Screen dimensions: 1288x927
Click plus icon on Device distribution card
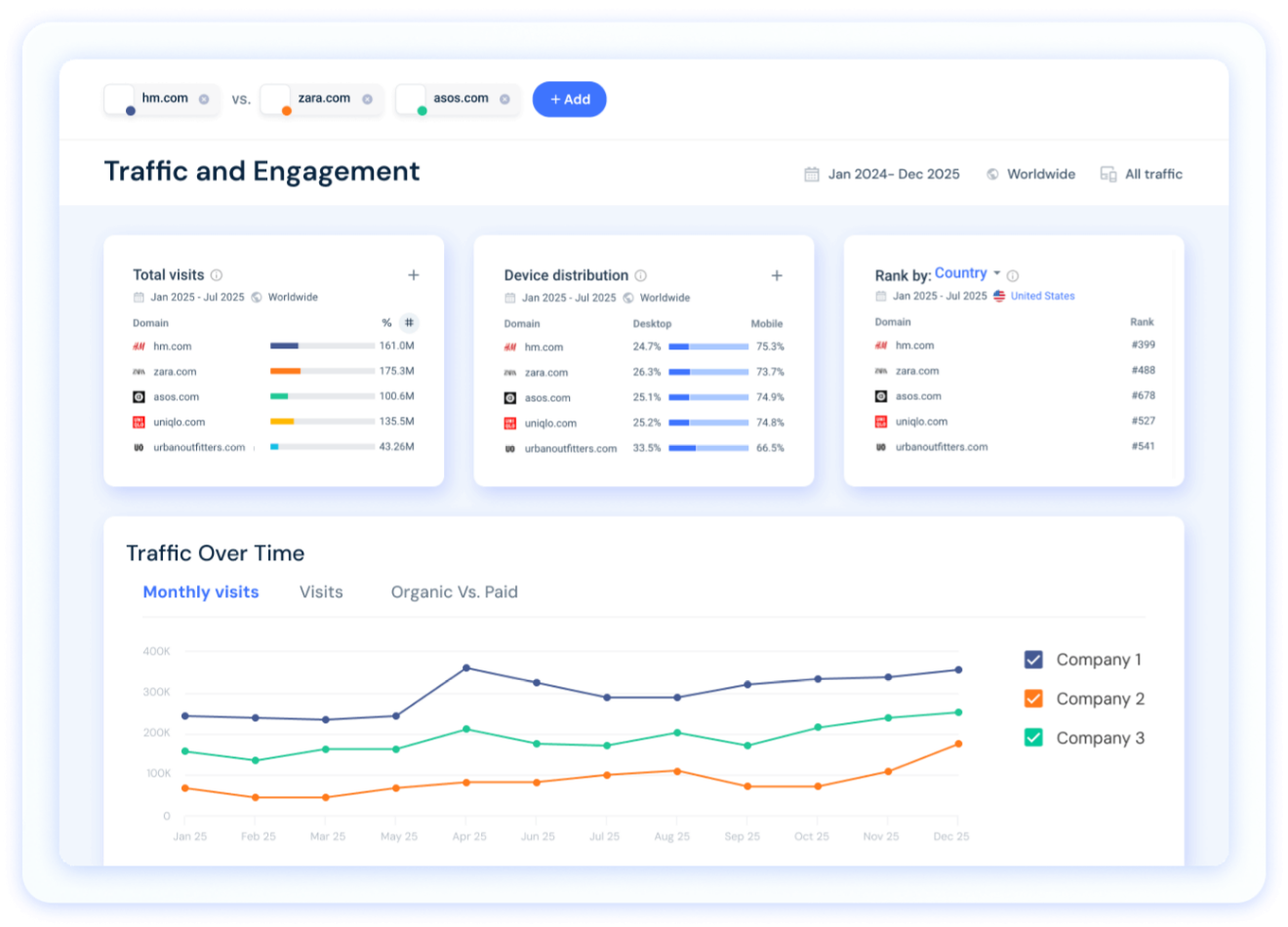[x=777, y=276]
